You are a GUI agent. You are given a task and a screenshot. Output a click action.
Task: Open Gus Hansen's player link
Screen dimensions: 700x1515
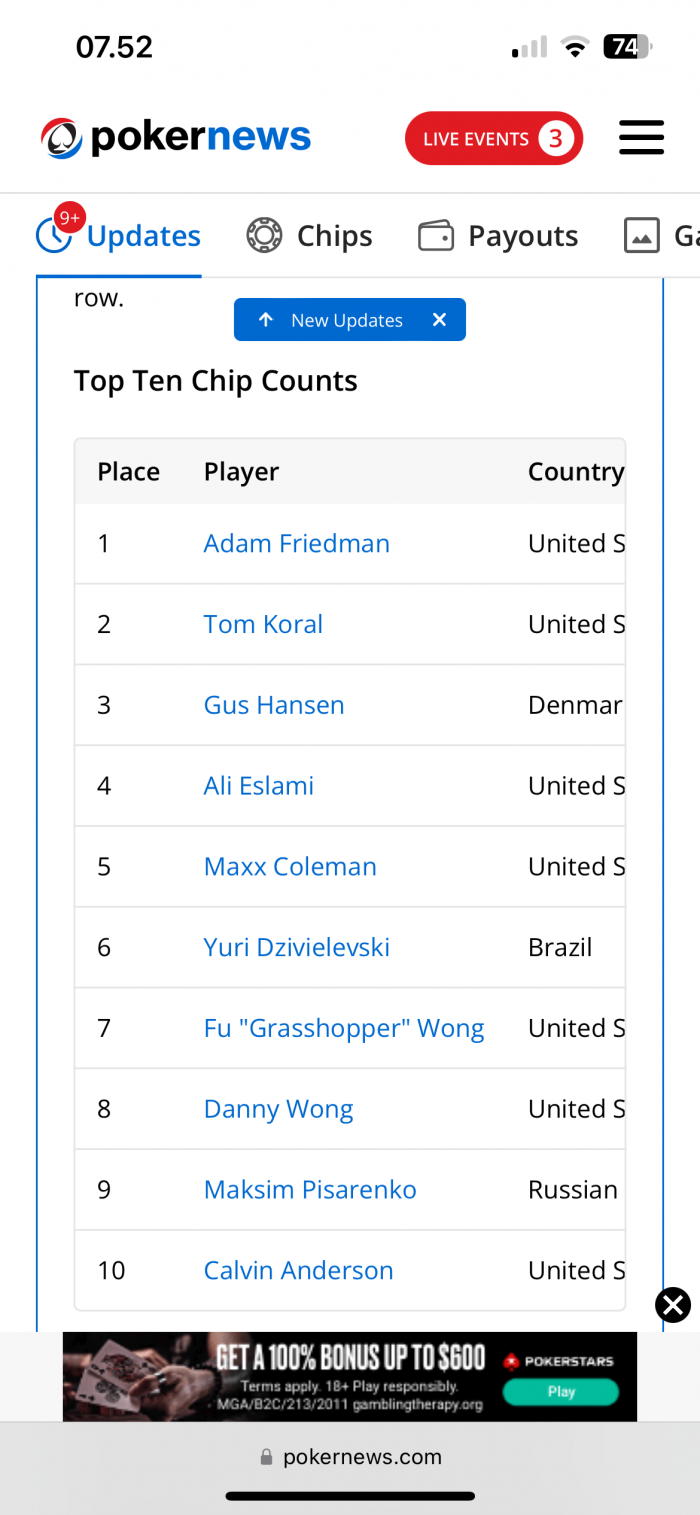coord(274,705)
